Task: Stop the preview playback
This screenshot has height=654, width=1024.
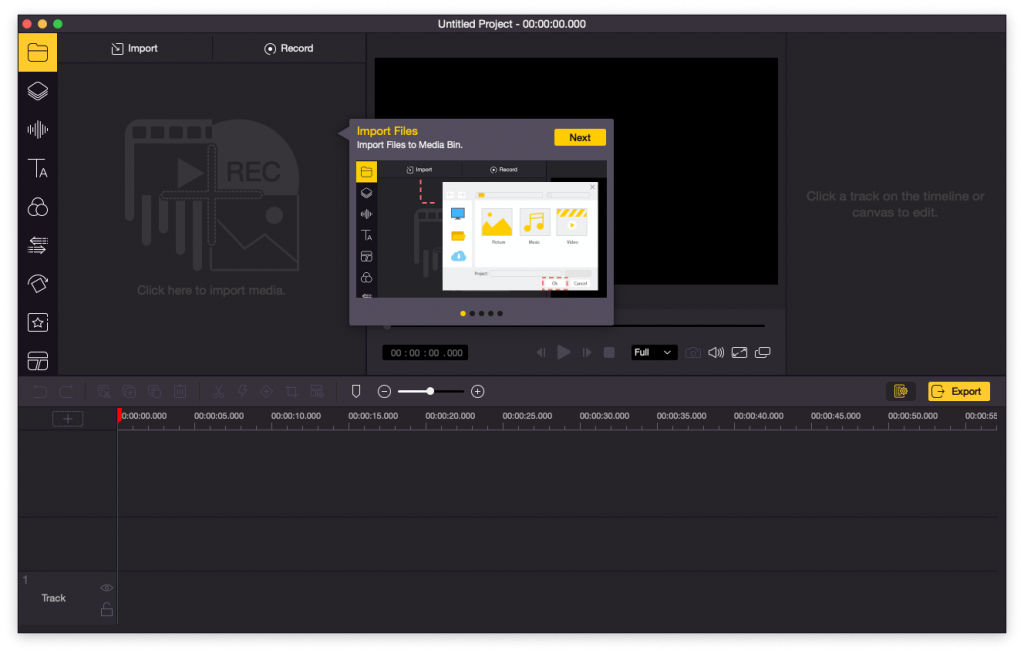Action: tap(609, 353)
